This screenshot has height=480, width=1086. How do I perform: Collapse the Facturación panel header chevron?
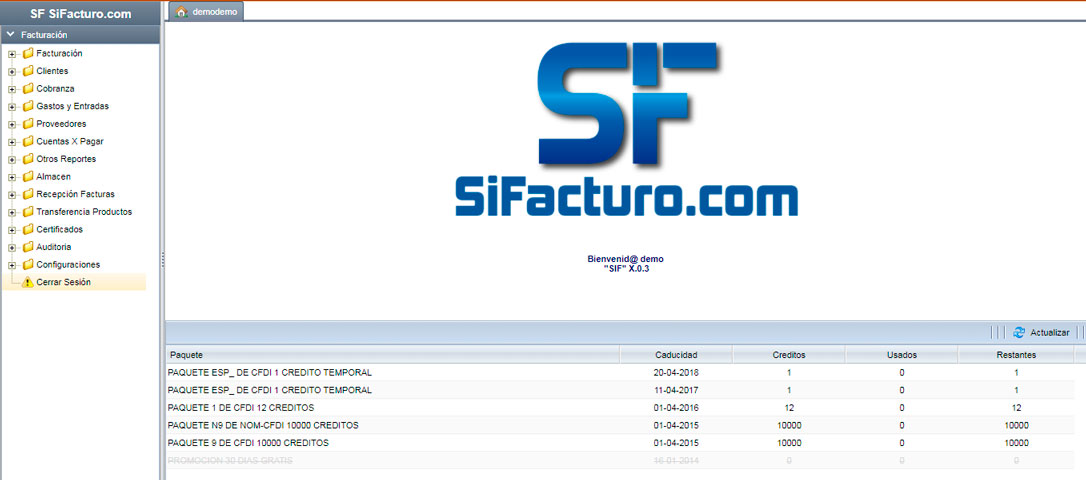[x=10, y=35]
